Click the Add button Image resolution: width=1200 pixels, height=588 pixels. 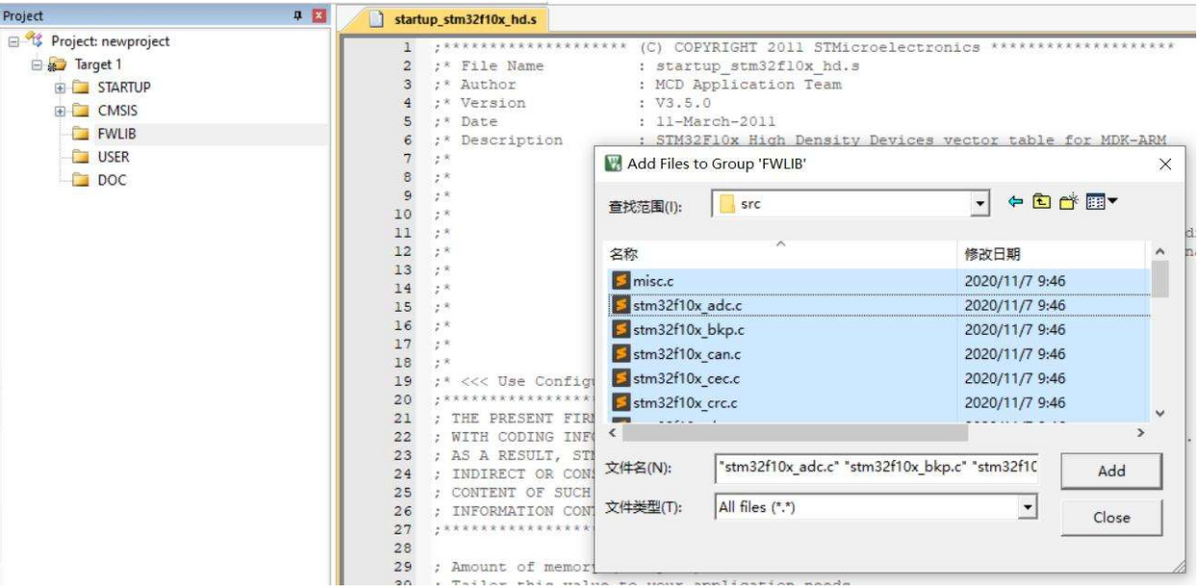1111,471
